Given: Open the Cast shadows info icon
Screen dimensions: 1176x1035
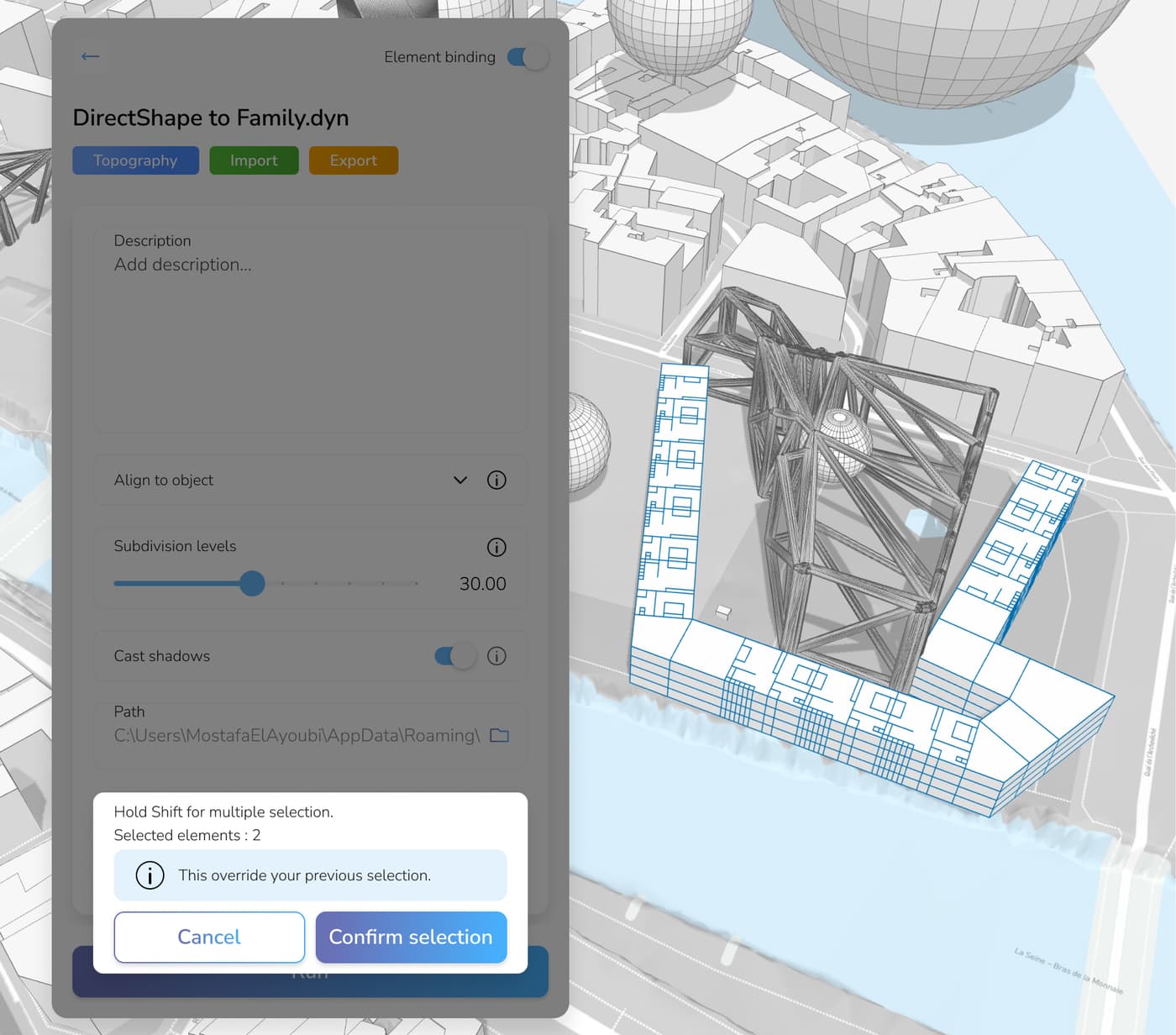Looking at the screenshot, I should [x=496, y=656].
